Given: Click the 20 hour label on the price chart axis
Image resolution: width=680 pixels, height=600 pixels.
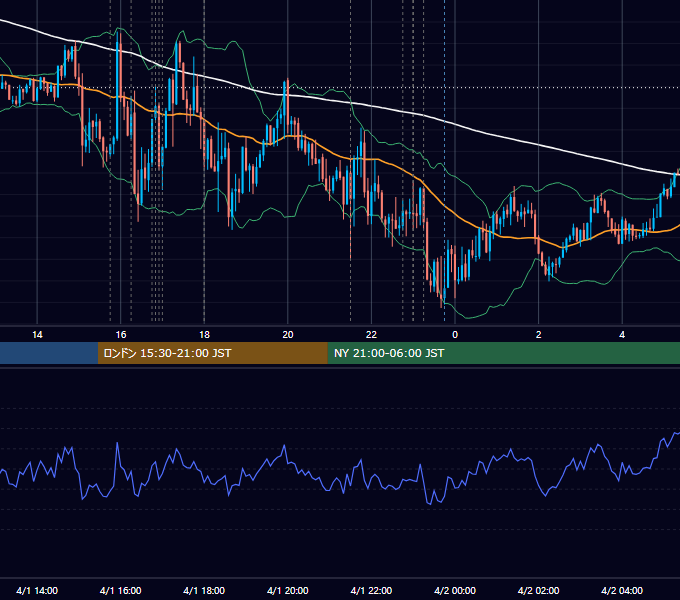Looking at the screenshot, I should coord(288,335).
